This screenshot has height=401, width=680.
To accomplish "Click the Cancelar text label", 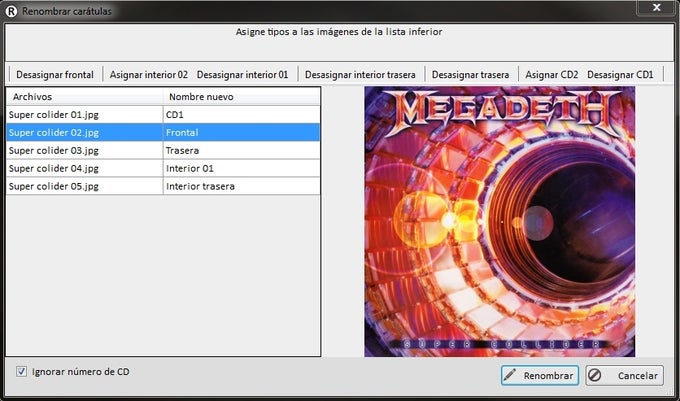I will [x=638, y=375].
